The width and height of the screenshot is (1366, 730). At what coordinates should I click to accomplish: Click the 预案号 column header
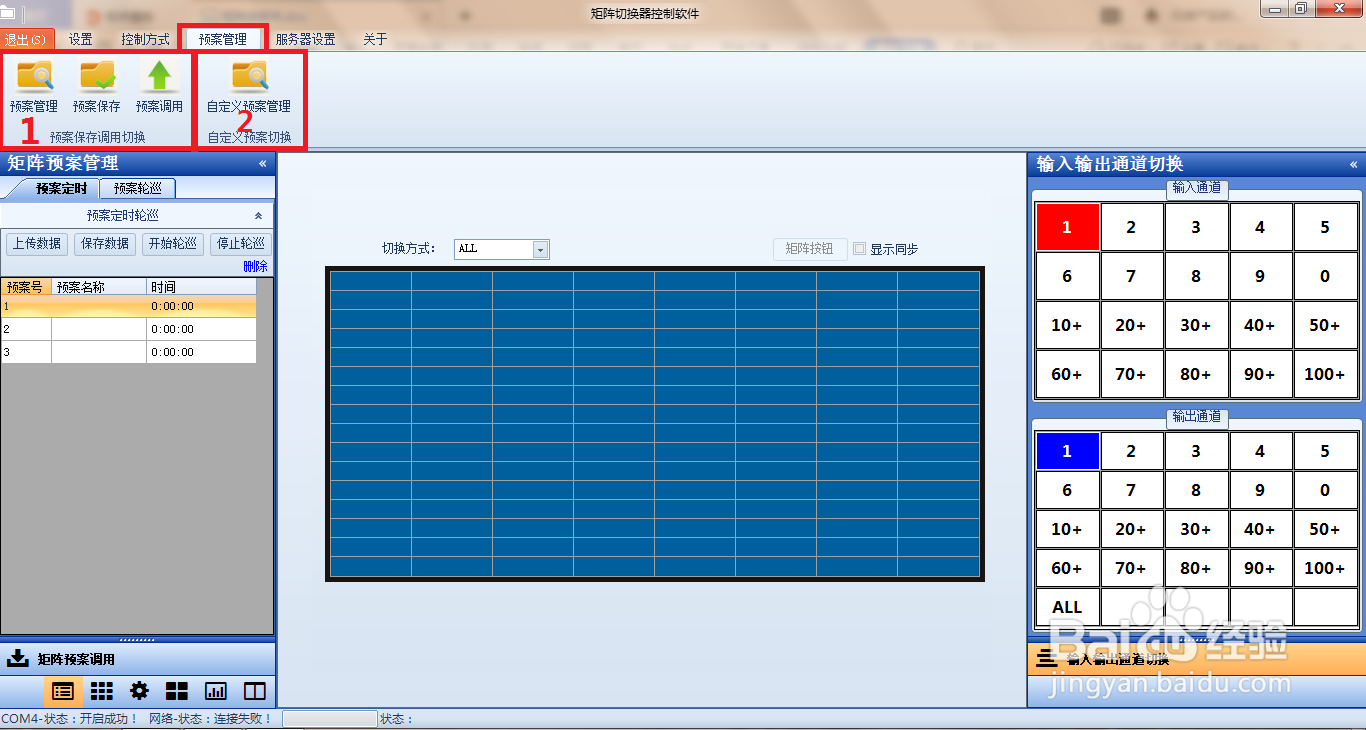[26, 287]
